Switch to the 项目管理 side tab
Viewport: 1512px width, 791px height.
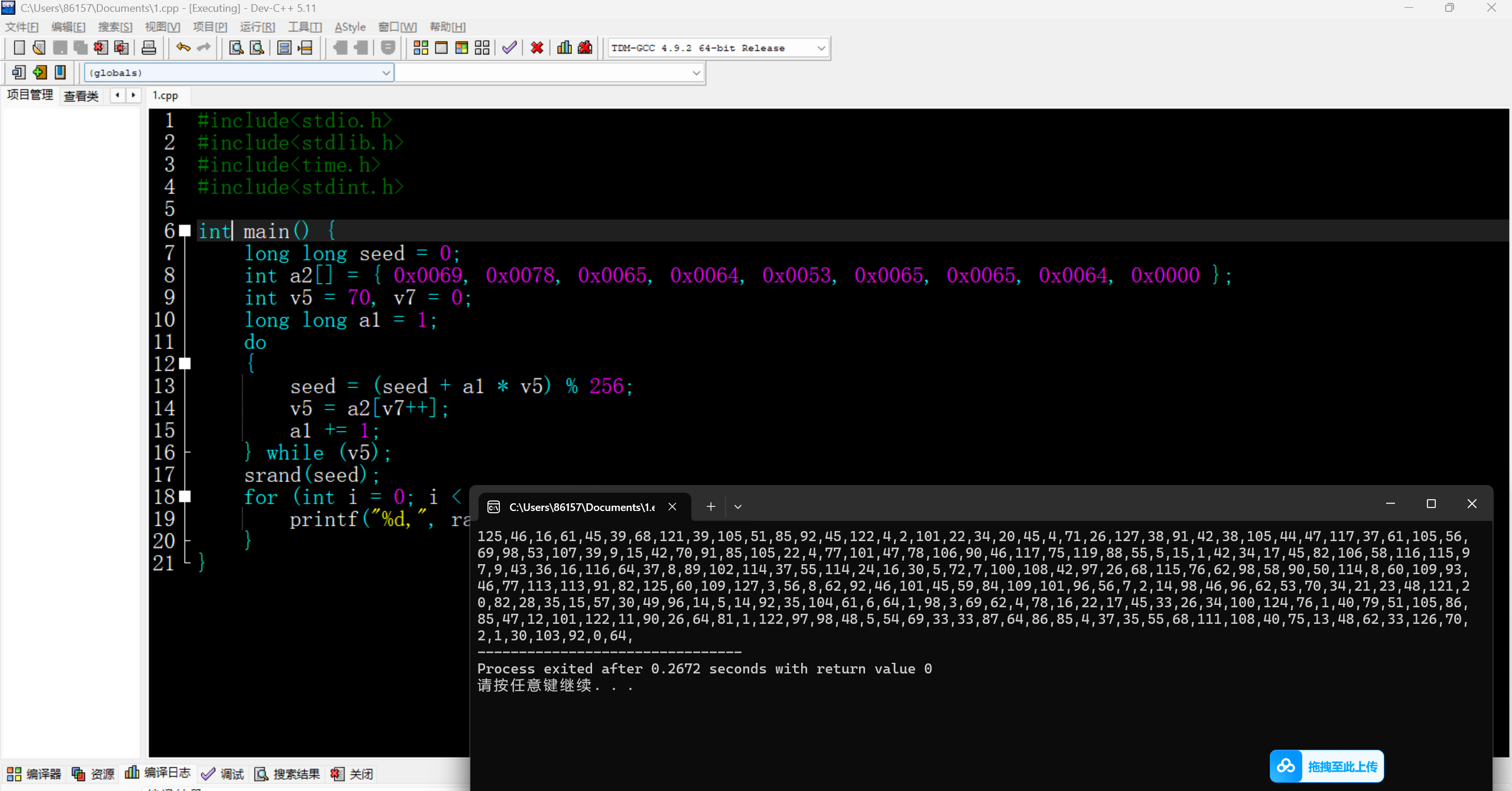[x=30, y=95]
